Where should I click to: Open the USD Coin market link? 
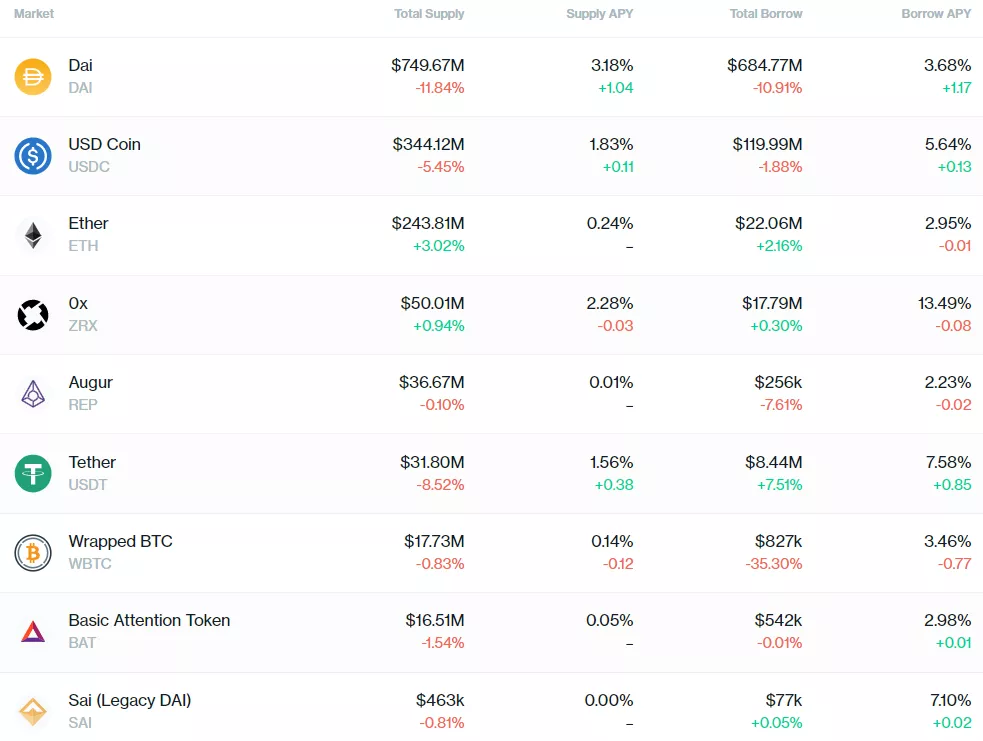point(104,145)
